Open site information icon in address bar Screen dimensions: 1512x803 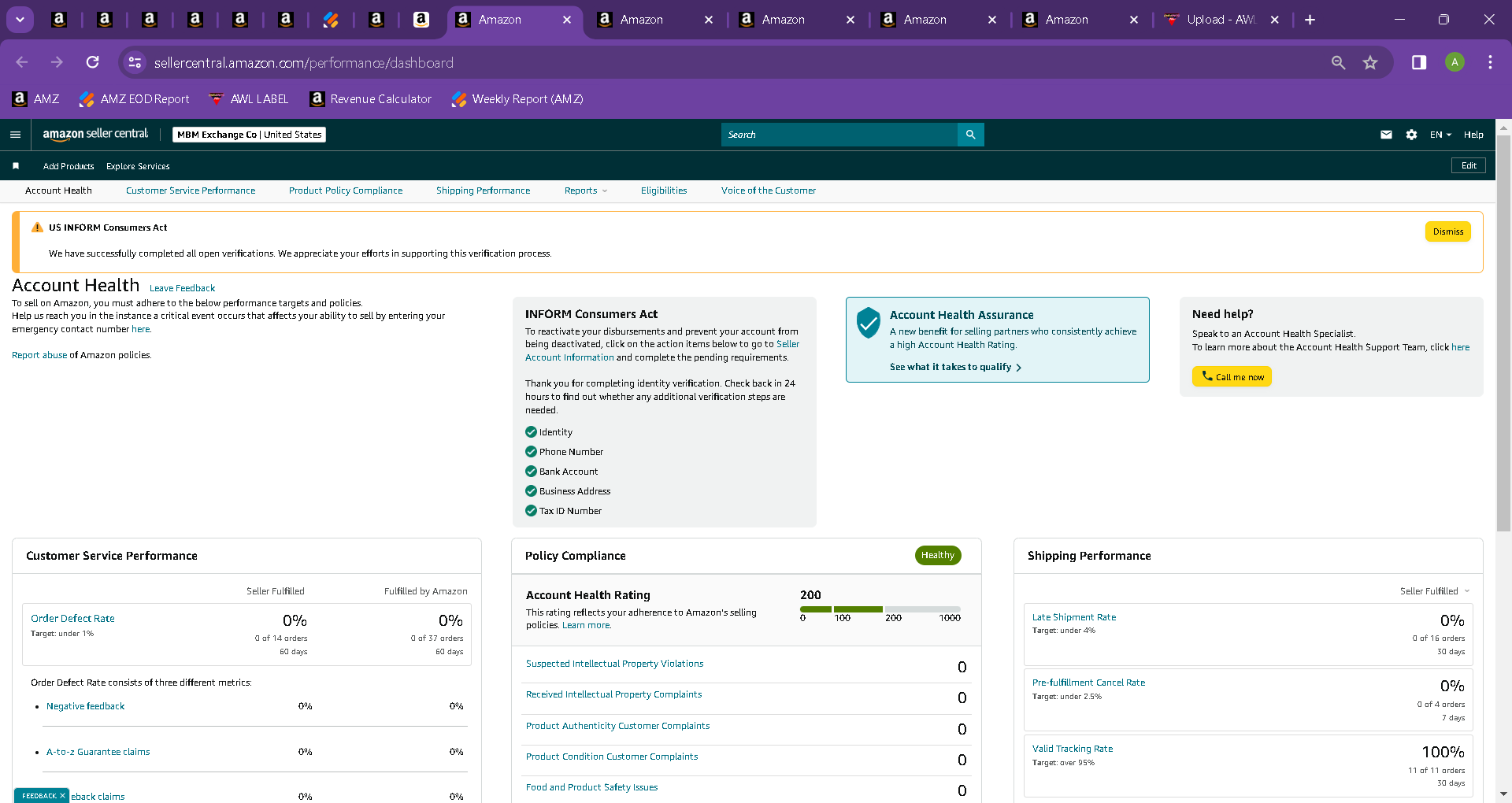point(135,62)
